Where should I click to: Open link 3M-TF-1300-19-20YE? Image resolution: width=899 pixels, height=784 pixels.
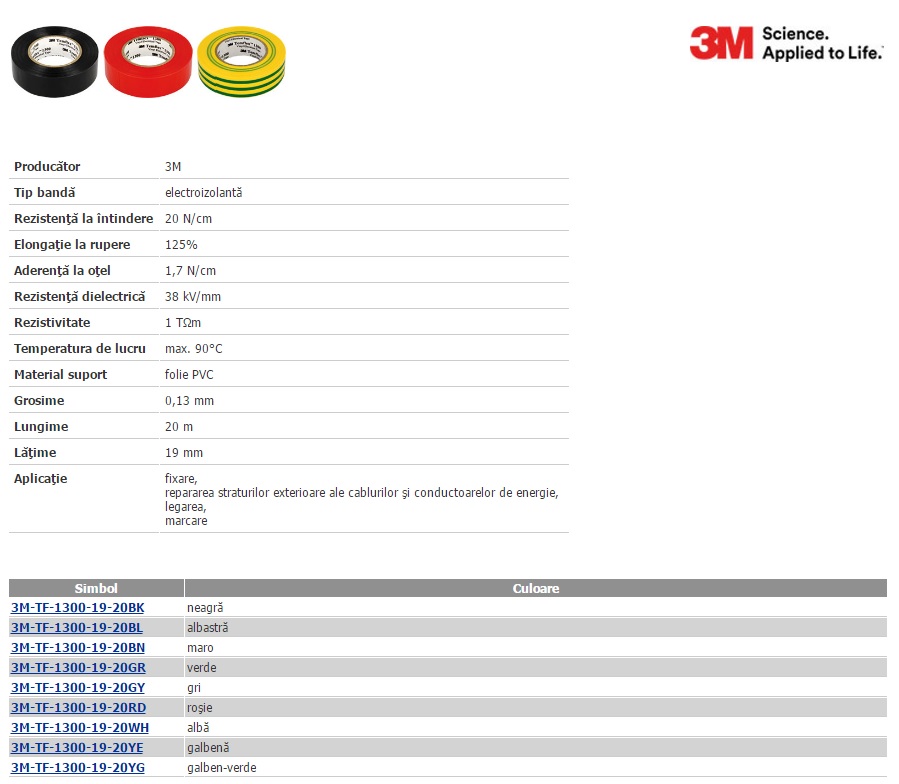coord(77,748)
